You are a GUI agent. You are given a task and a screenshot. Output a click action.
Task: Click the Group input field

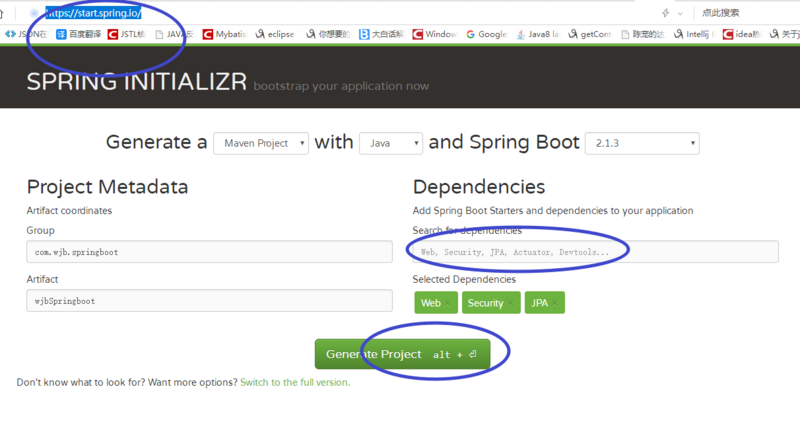(209, 252)
